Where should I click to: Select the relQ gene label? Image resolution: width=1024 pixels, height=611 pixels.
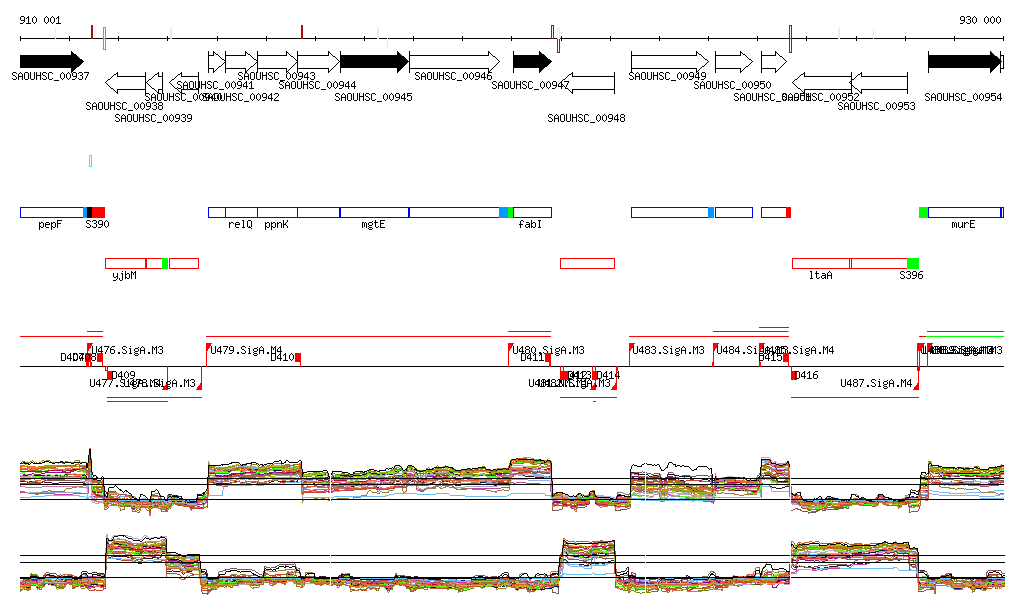(240, 224)
